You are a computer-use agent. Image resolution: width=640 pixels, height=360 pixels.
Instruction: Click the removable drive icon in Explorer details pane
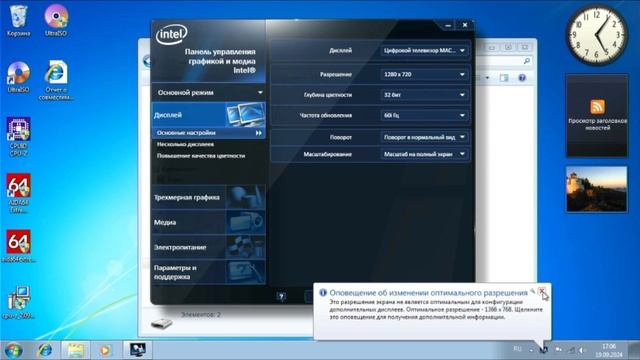(x=162, y=324)
